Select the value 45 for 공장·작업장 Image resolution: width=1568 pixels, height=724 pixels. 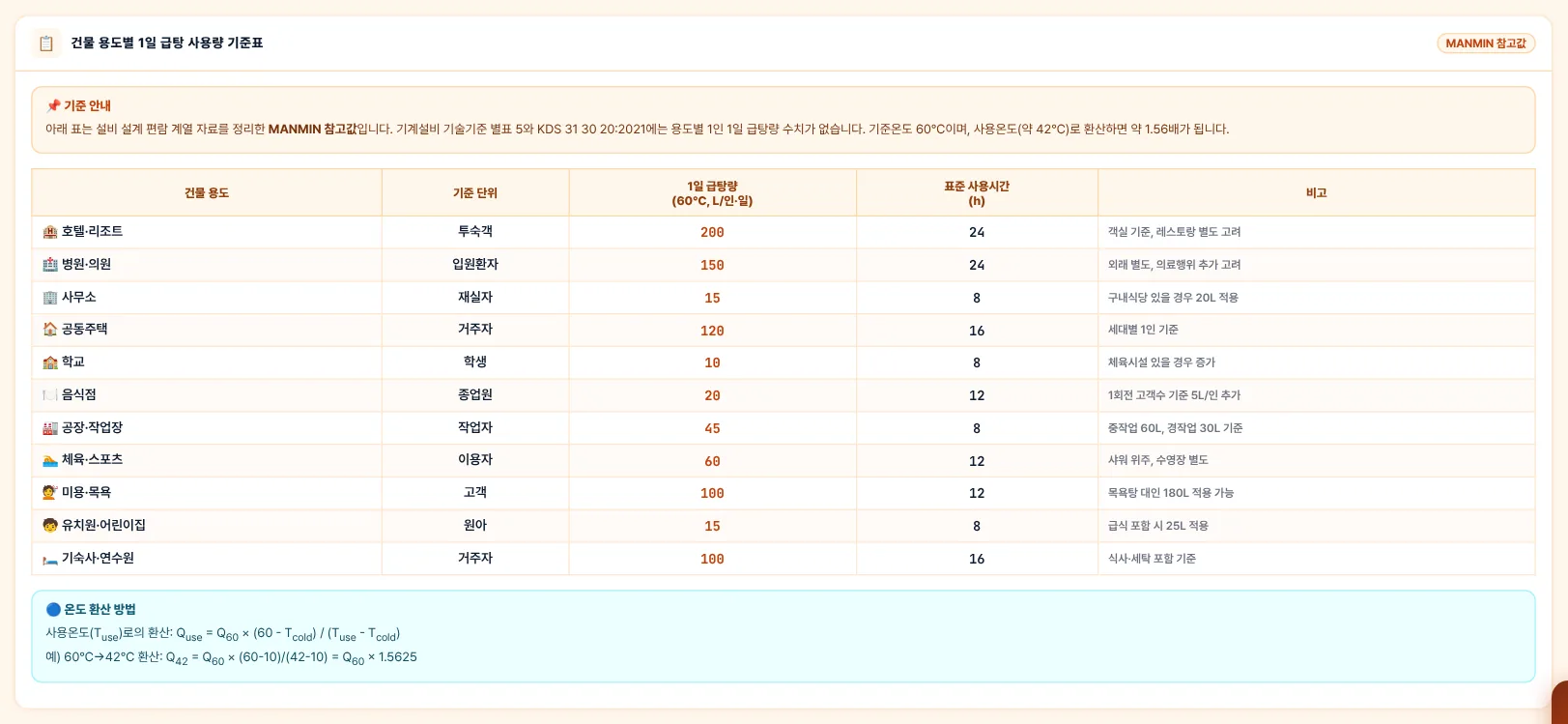(x=712, y=429)
